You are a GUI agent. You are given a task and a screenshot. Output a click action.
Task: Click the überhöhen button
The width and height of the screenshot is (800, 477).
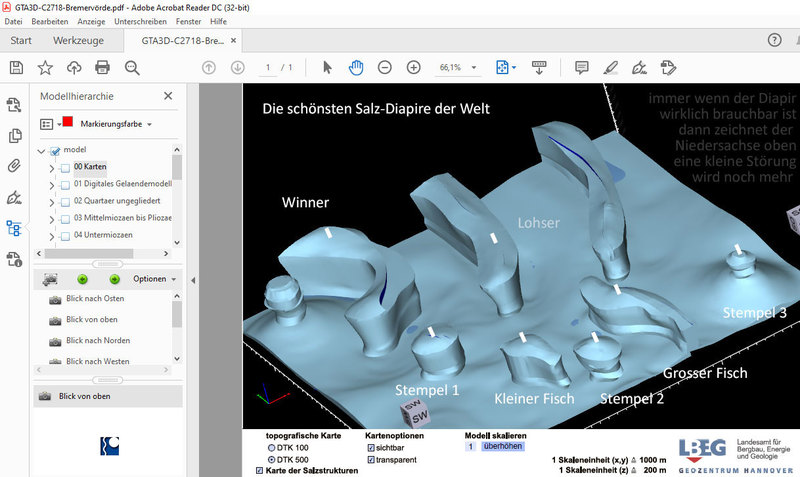(x=502, y=447)
